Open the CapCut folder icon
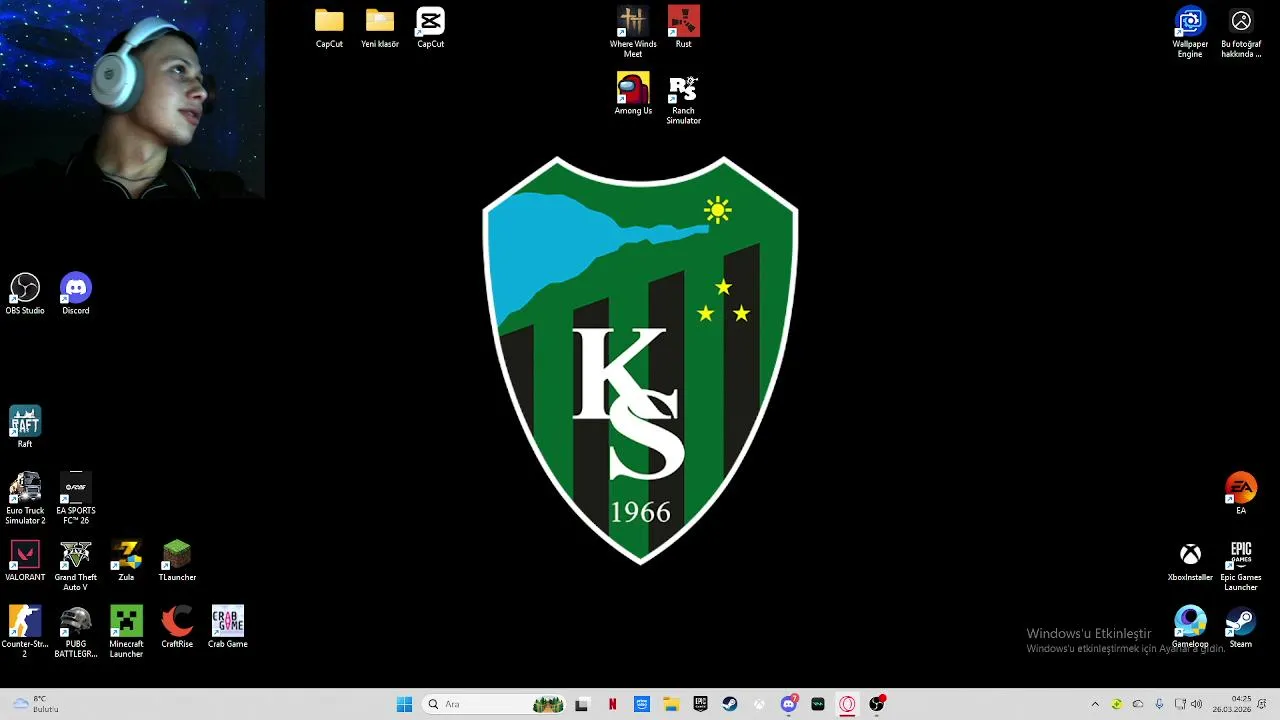The image size is (1280, 720). click(329, 28)
